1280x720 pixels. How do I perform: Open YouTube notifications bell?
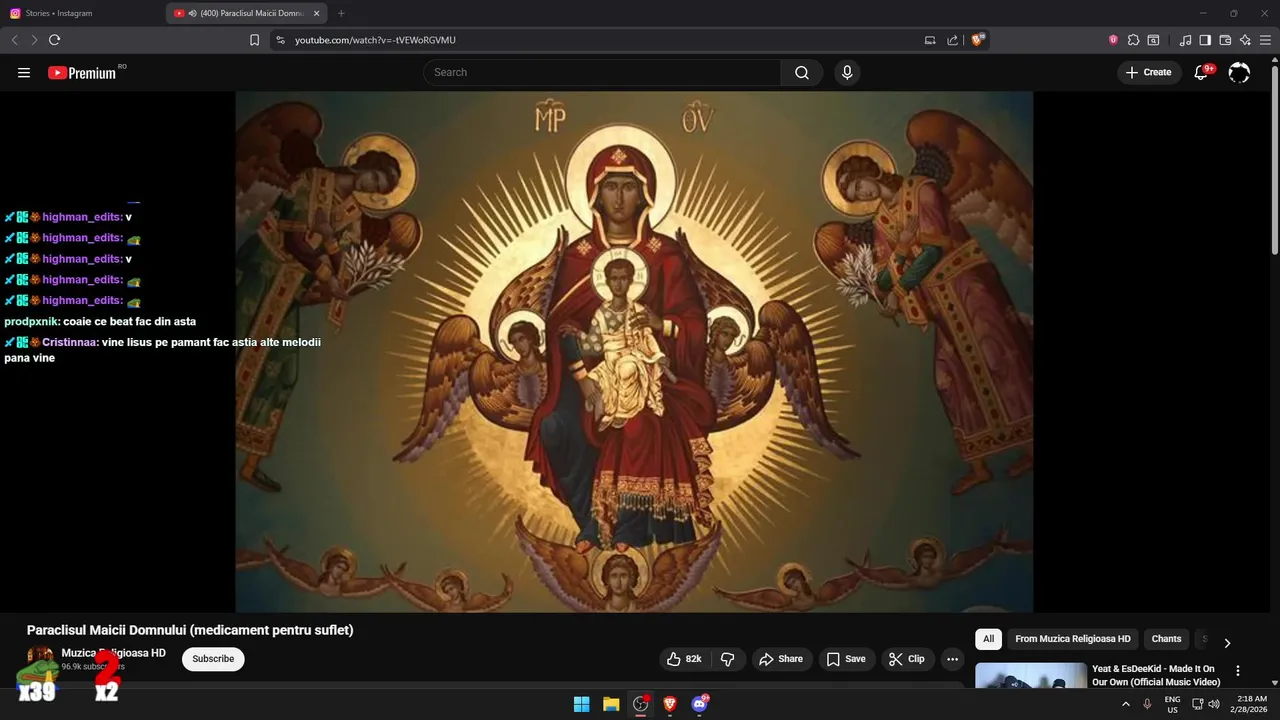tap(1202, 72)
